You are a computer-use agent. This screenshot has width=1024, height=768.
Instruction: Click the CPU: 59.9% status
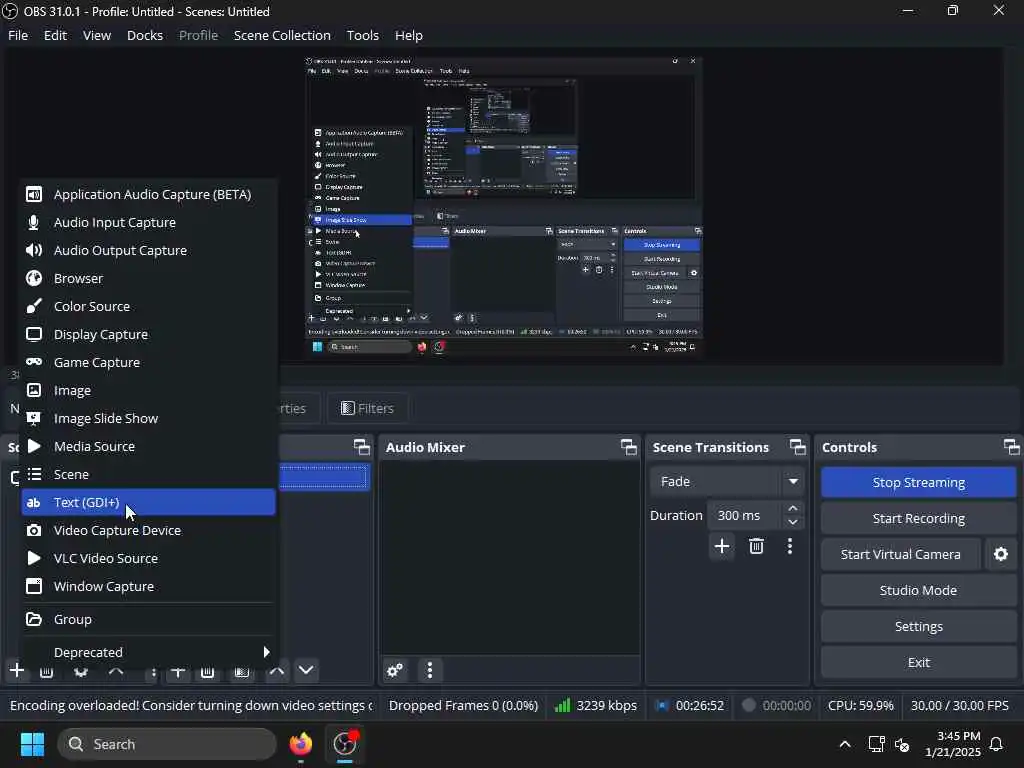861,705
